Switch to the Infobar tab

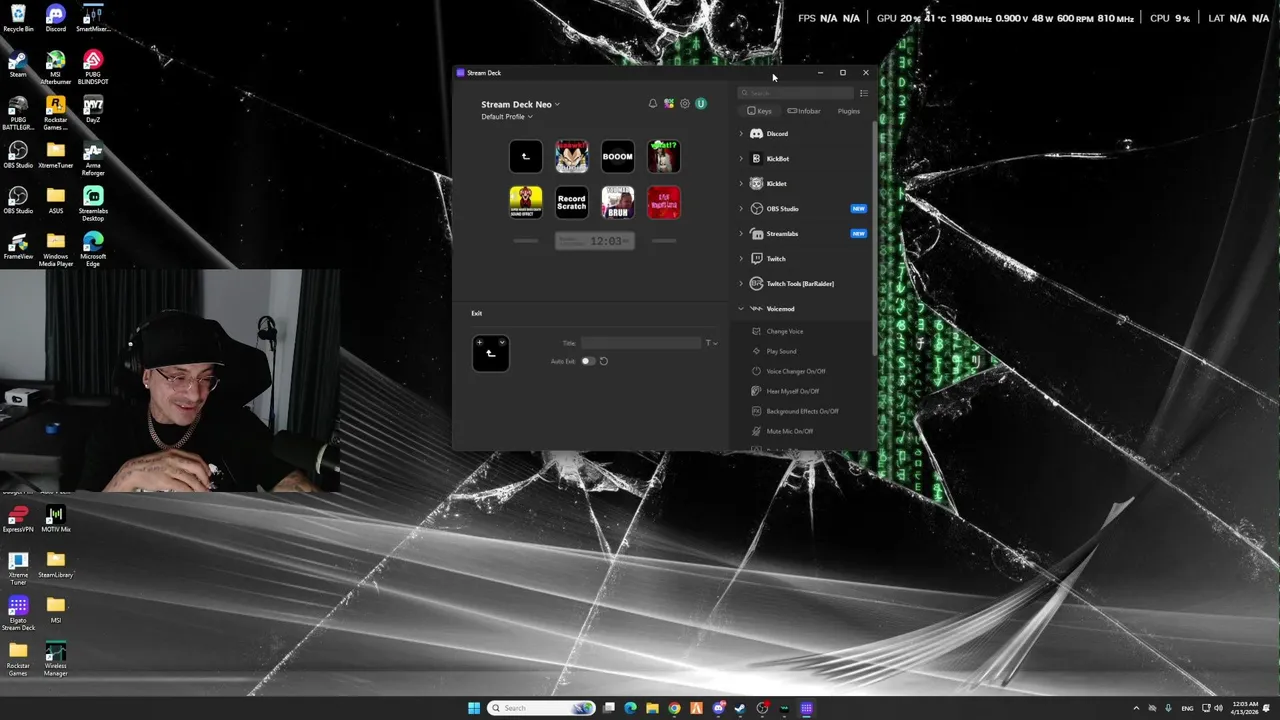pos(804,111)
